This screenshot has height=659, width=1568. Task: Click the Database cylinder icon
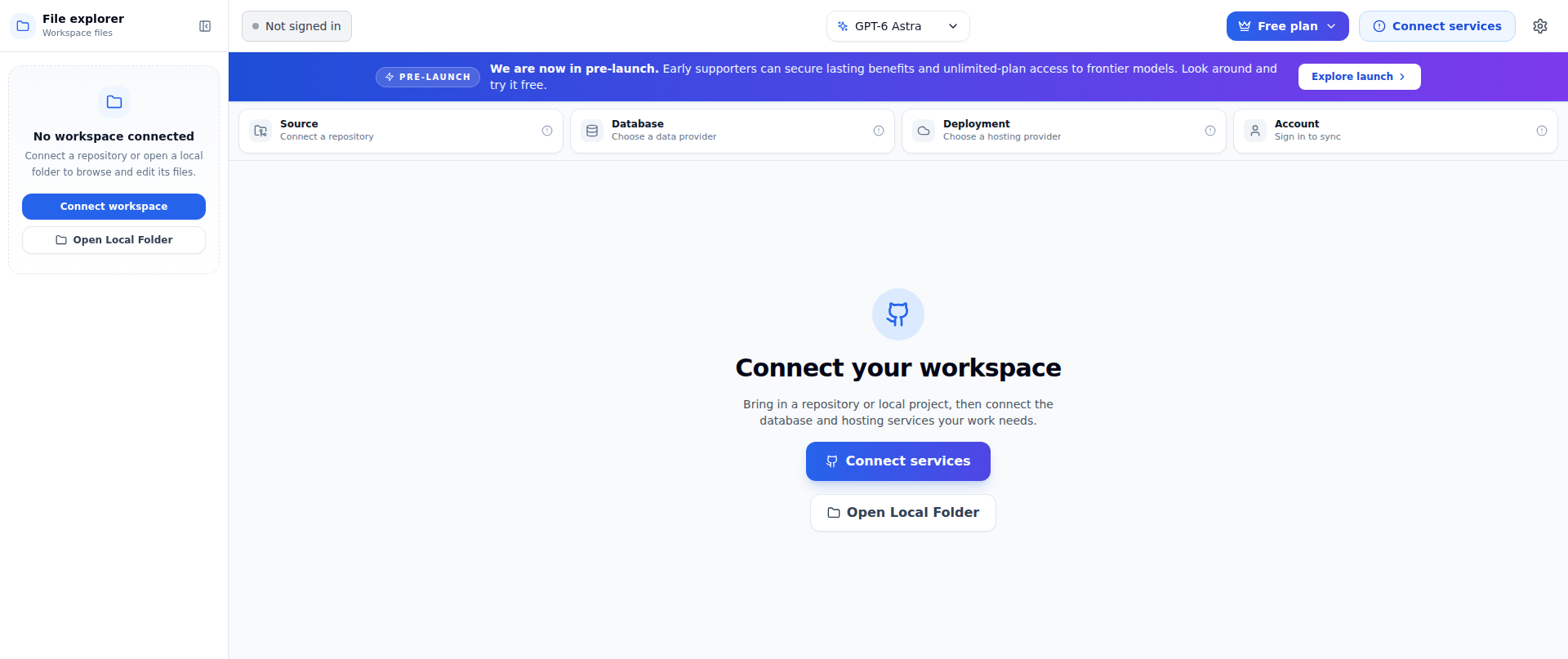click(x=592, y=131)
